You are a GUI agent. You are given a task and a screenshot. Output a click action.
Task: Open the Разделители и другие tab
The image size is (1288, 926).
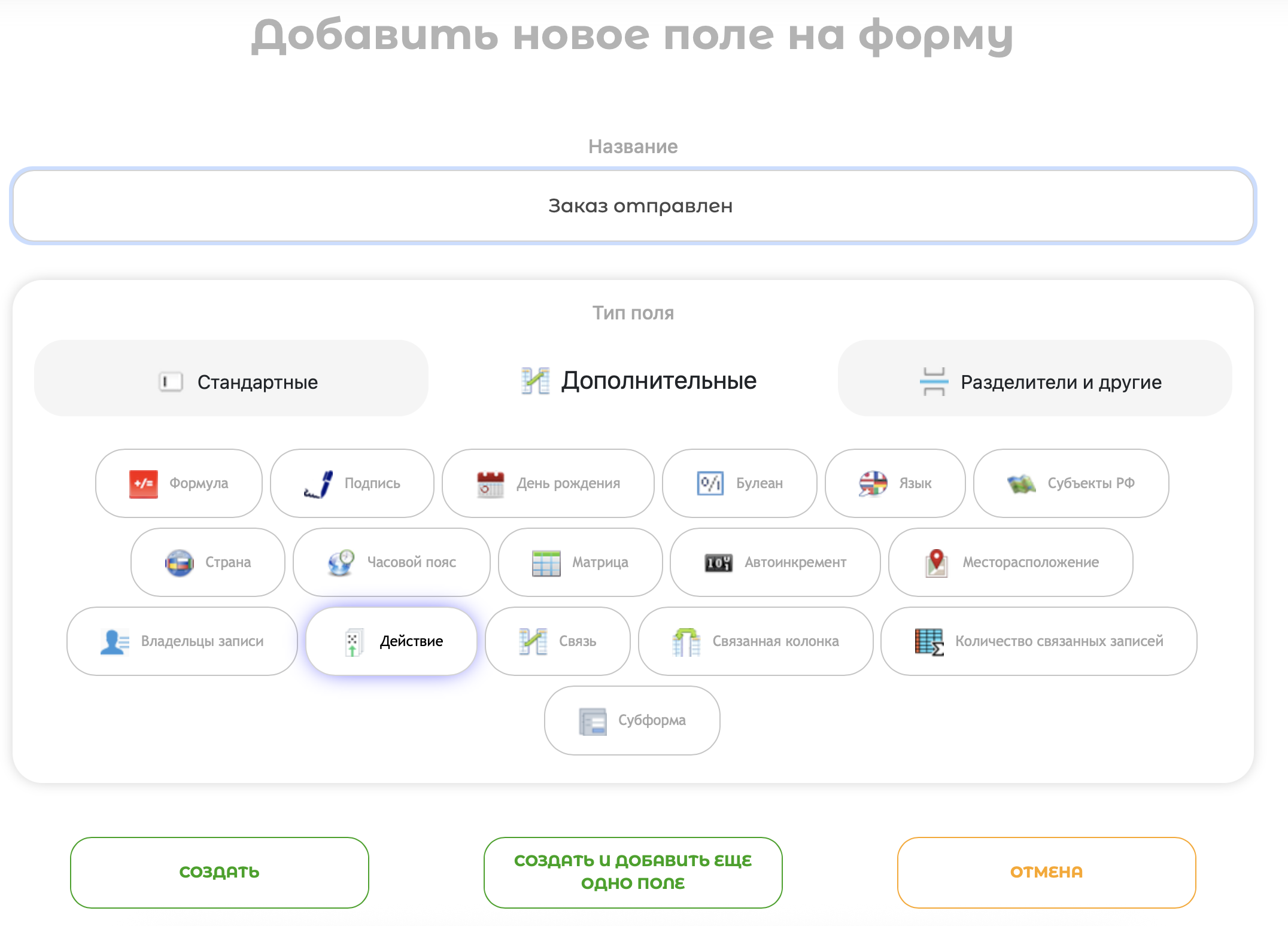1034,382
